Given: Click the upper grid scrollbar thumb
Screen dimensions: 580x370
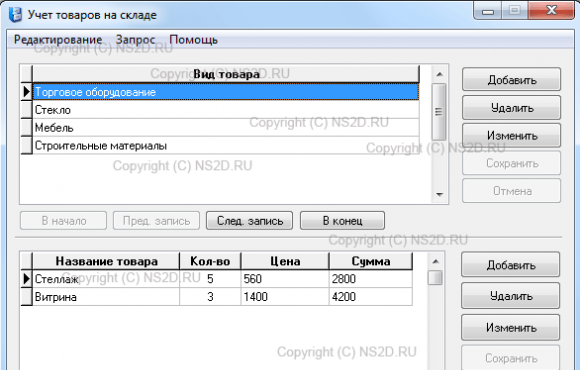Looking at the screenshot, I should pos(439,112).
